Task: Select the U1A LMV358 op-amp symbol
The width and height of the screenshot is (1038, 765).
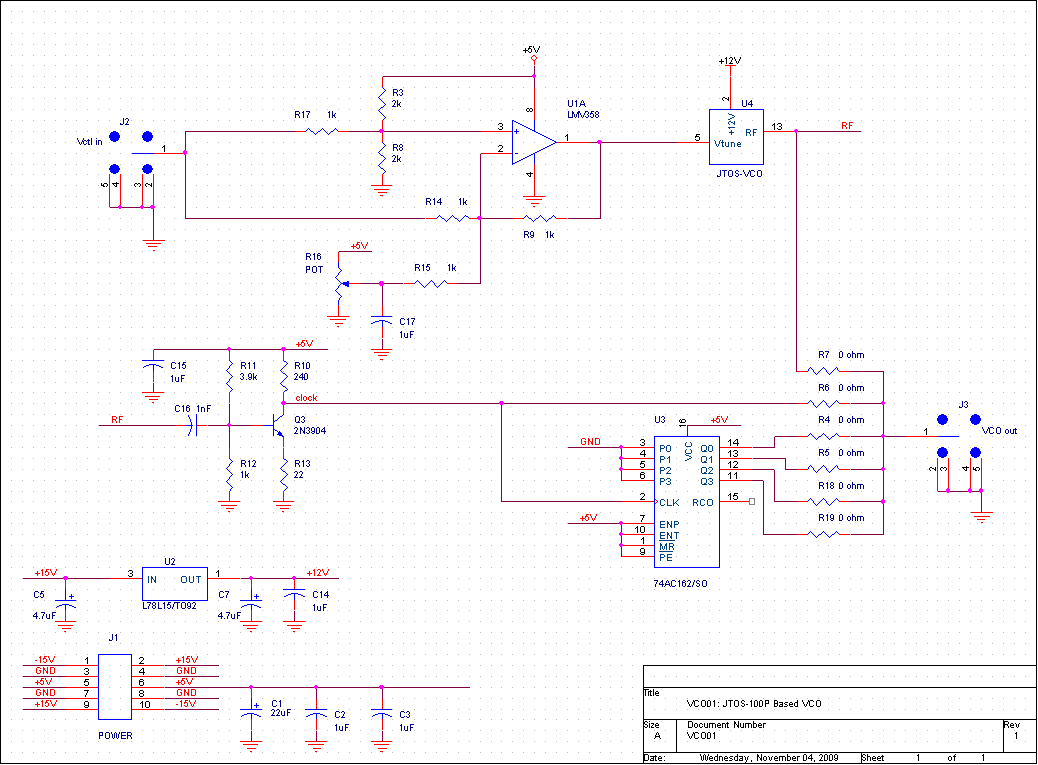Action: point(532,142)
